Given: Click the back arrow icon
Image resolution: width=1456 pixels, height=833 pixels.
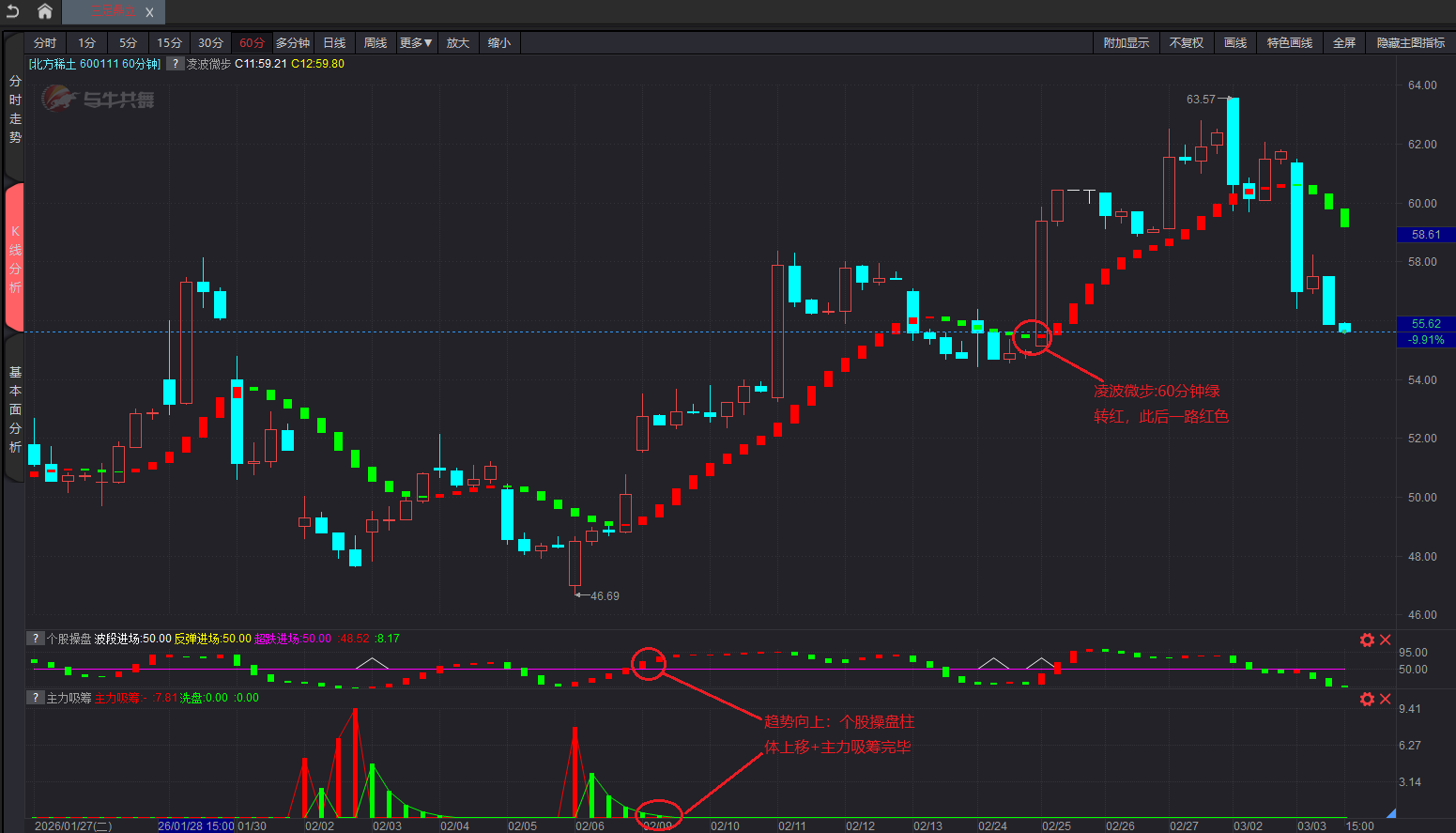Looking at the screenshot, I should 12,11.
